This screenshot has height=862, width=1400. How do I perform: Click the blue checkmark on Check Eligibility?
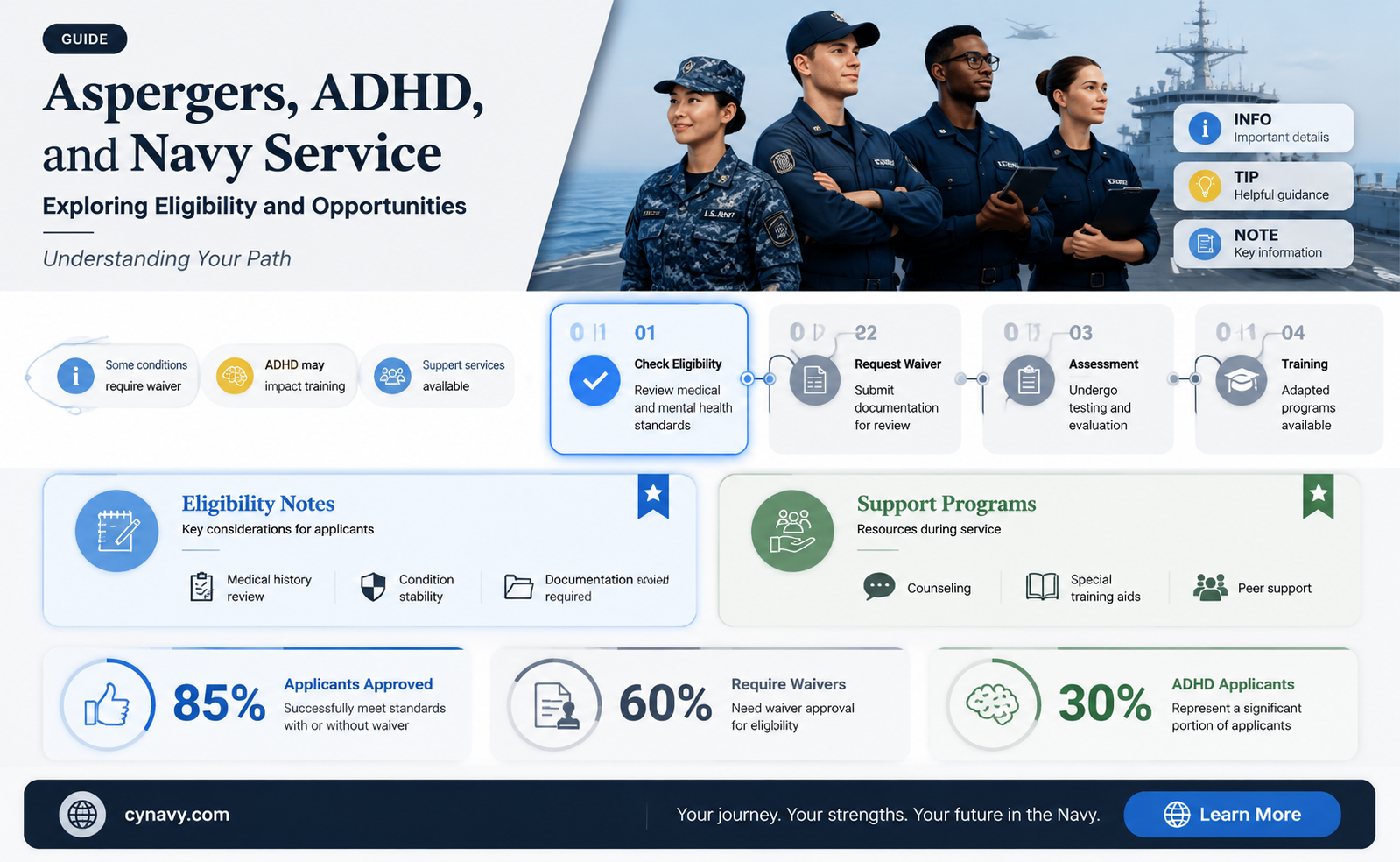pyautogui.click(x=594, y=380)
